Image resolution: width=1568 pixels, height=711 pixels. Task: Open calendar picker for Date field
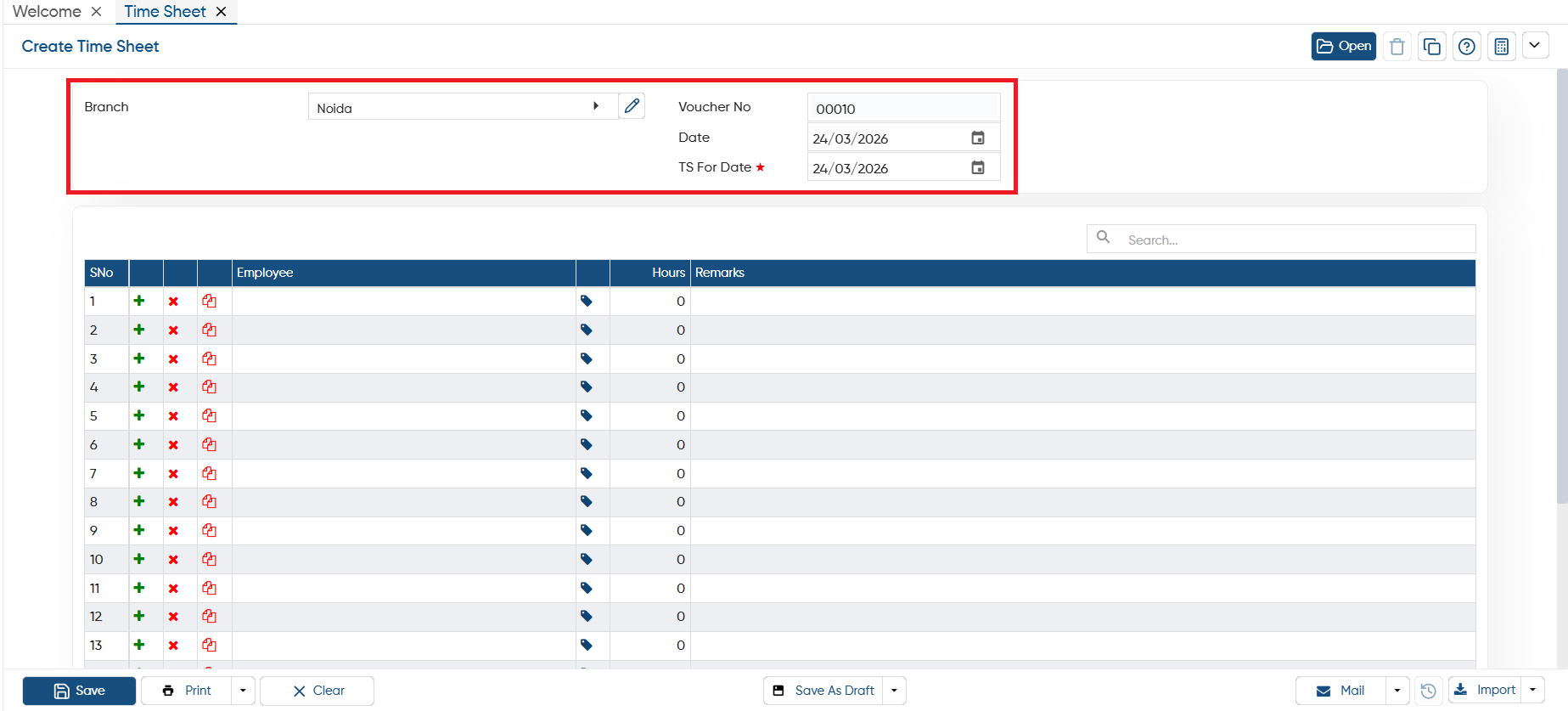click(978, 138)
